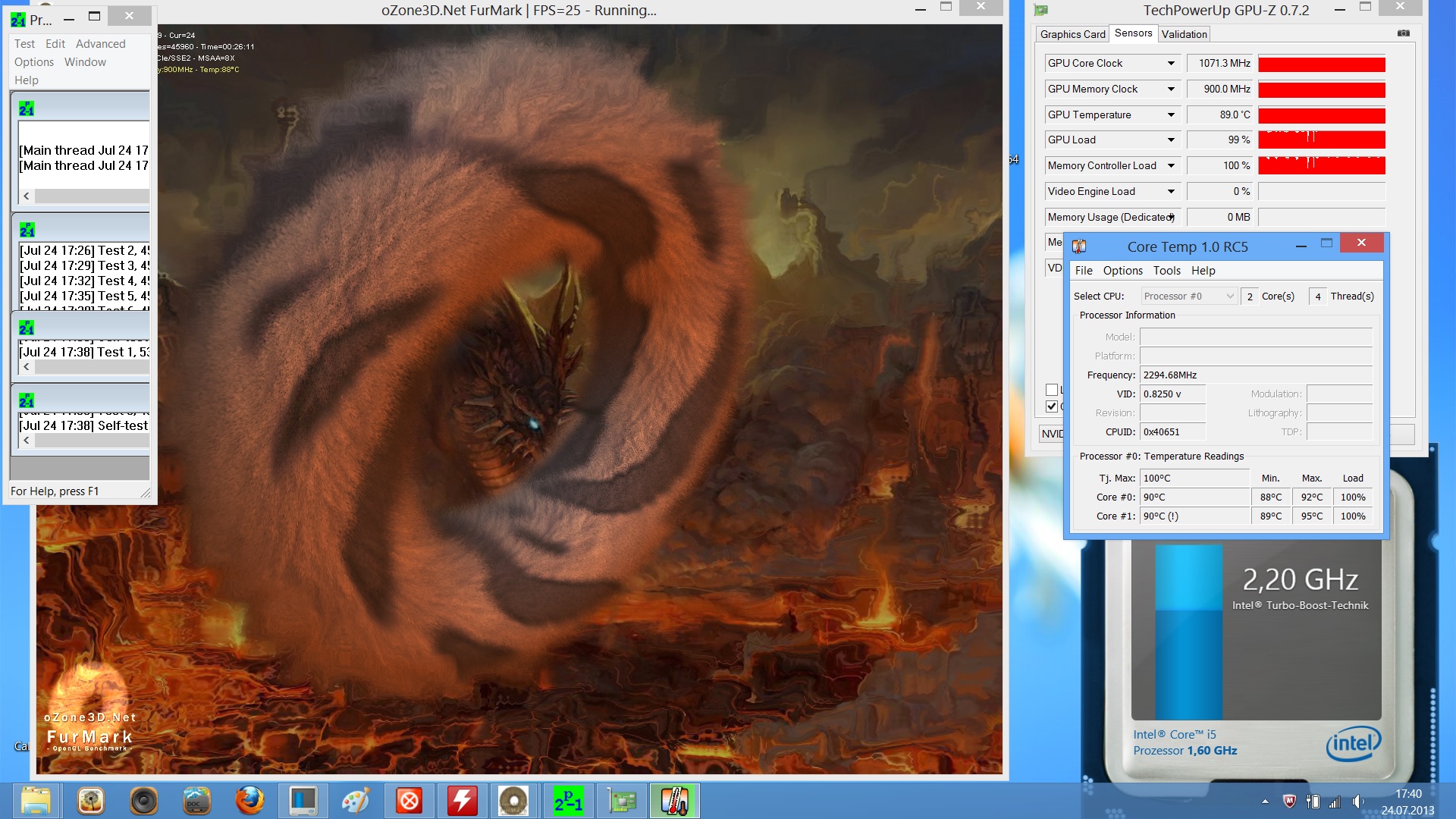This screenshot has height=819, width=1456.
Task: Click the GPU Core Clock red graph bar
Action: point(1322,64)
